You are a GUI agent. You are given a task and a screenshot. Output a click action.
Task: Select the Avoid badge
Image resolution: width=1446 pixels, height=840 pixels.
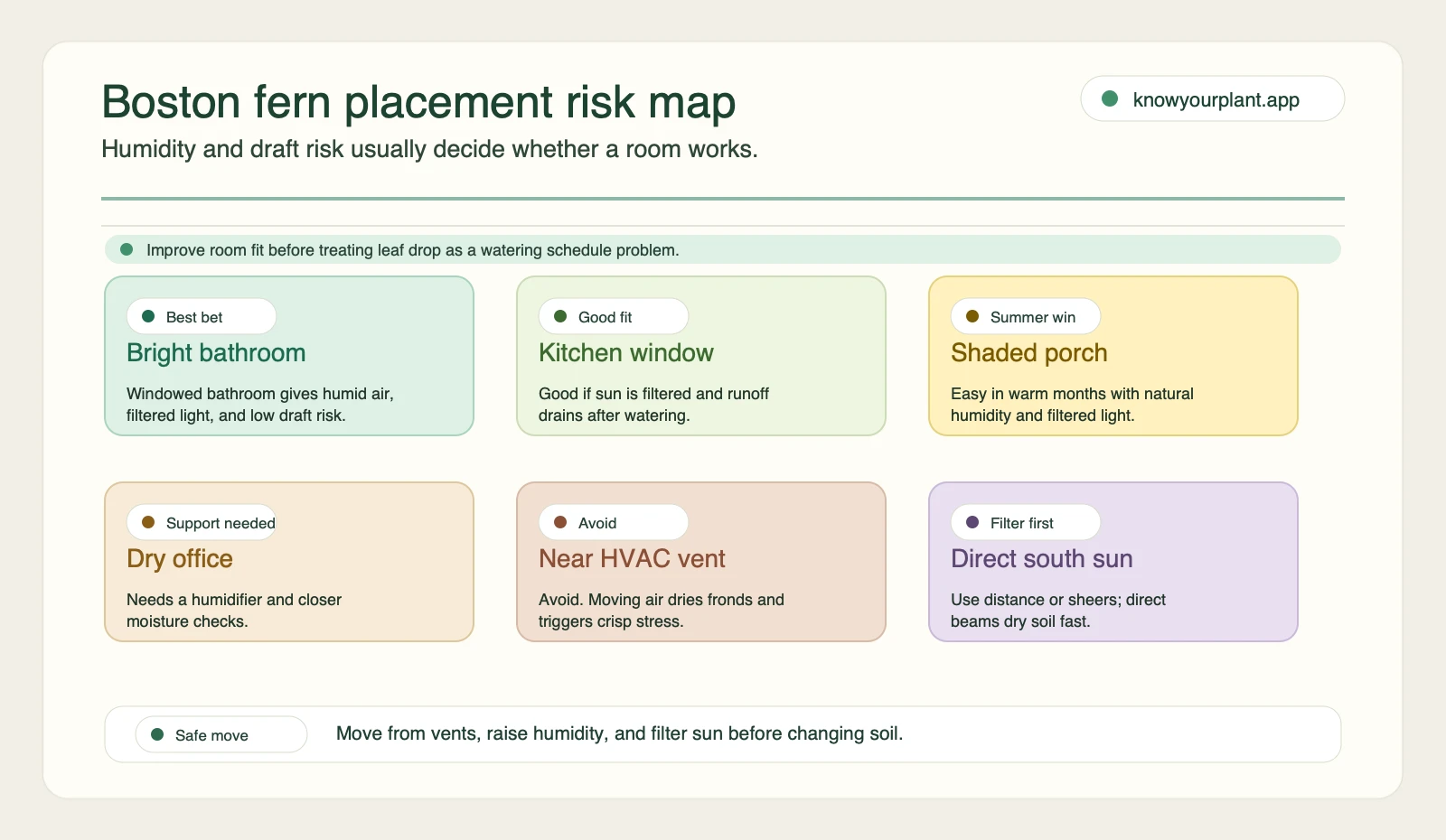click(x=614, y=522)
